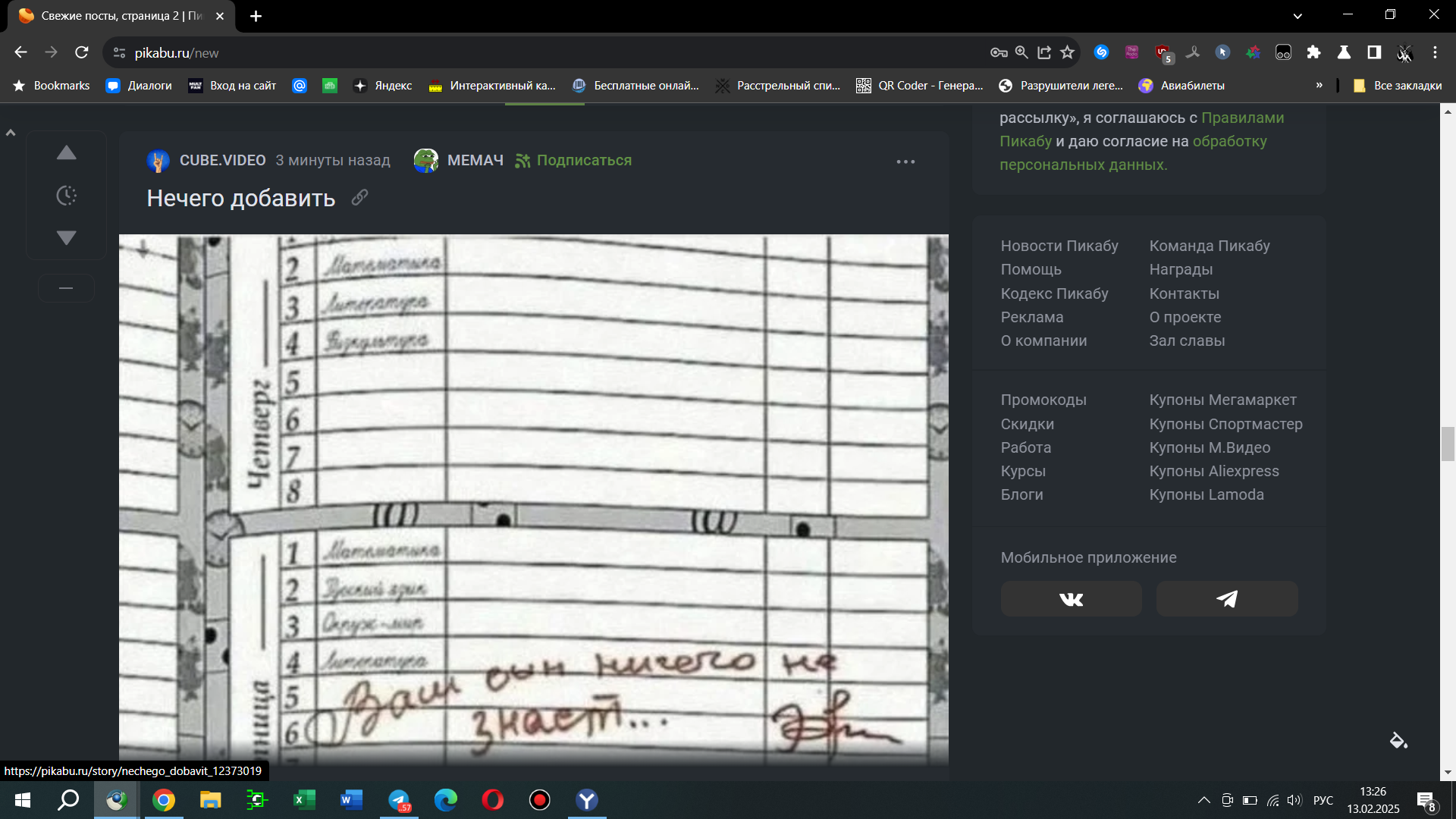
Task: Upvote the post with up arrow
Action: click(x=67, y=153)
